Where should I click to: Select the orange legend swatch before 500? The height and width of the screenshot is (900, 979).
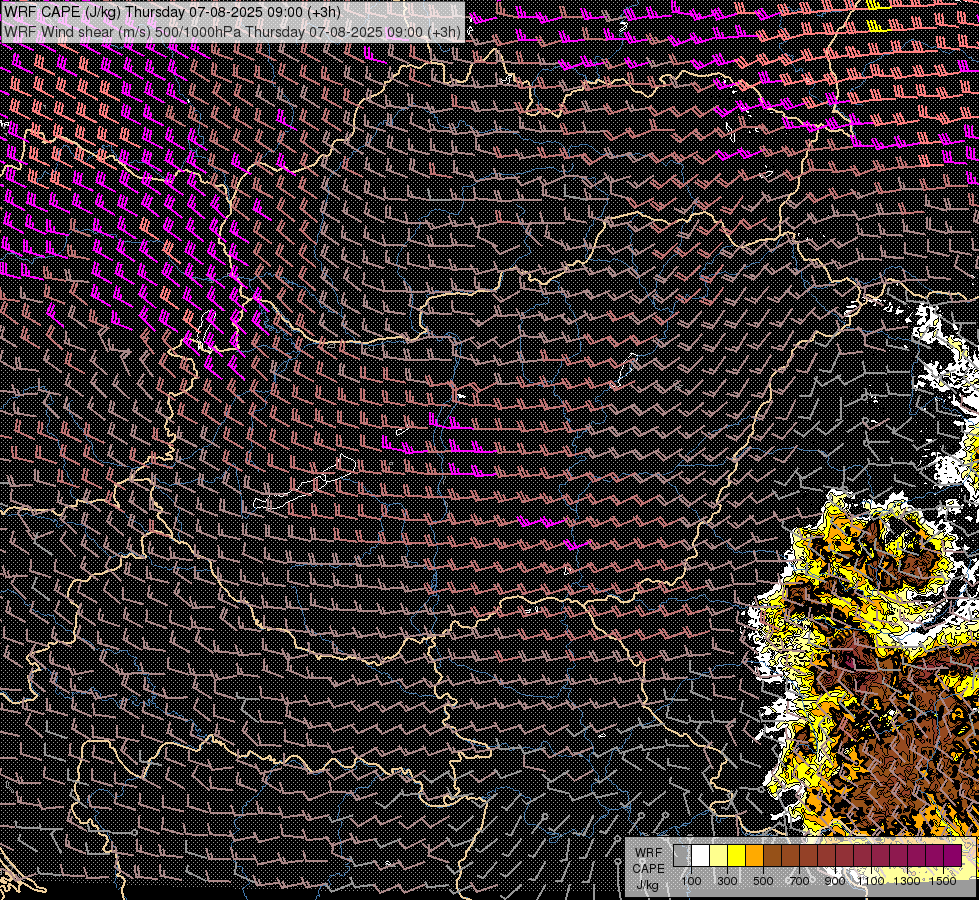(754, 855)
